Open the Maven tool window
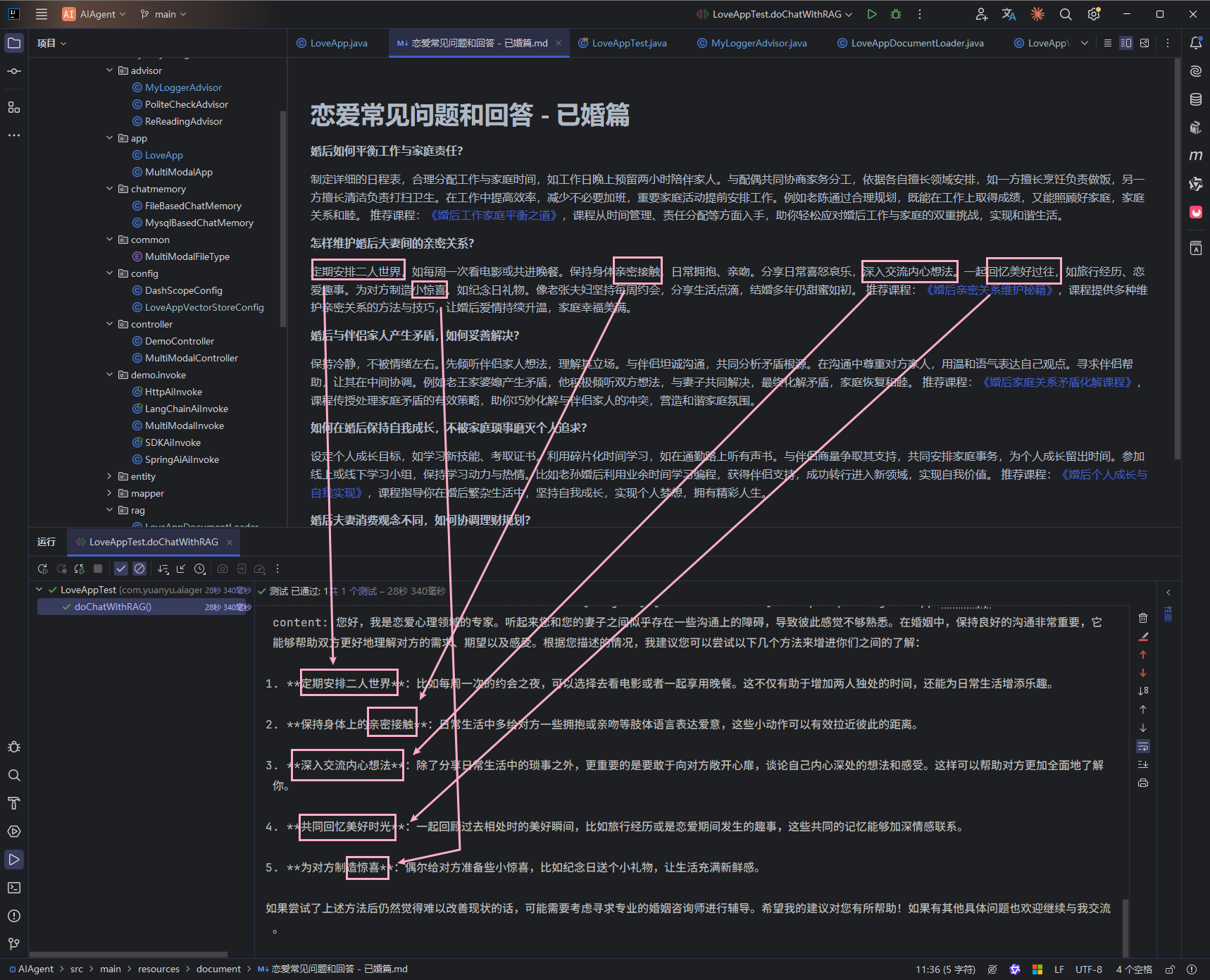Screen dimensions: 1210x980 click(1195, 156)
